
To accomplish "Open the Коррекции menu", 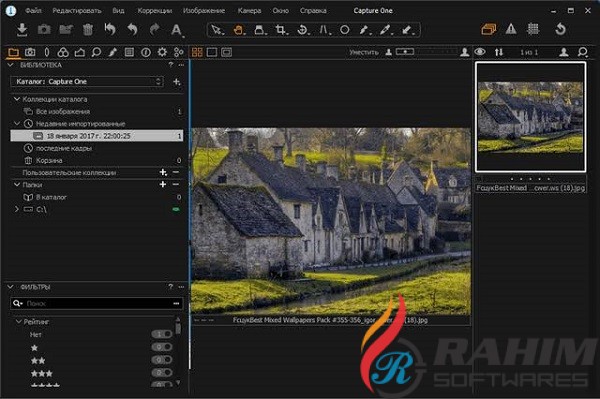I will pyautogui.click(x=155, y=11).
